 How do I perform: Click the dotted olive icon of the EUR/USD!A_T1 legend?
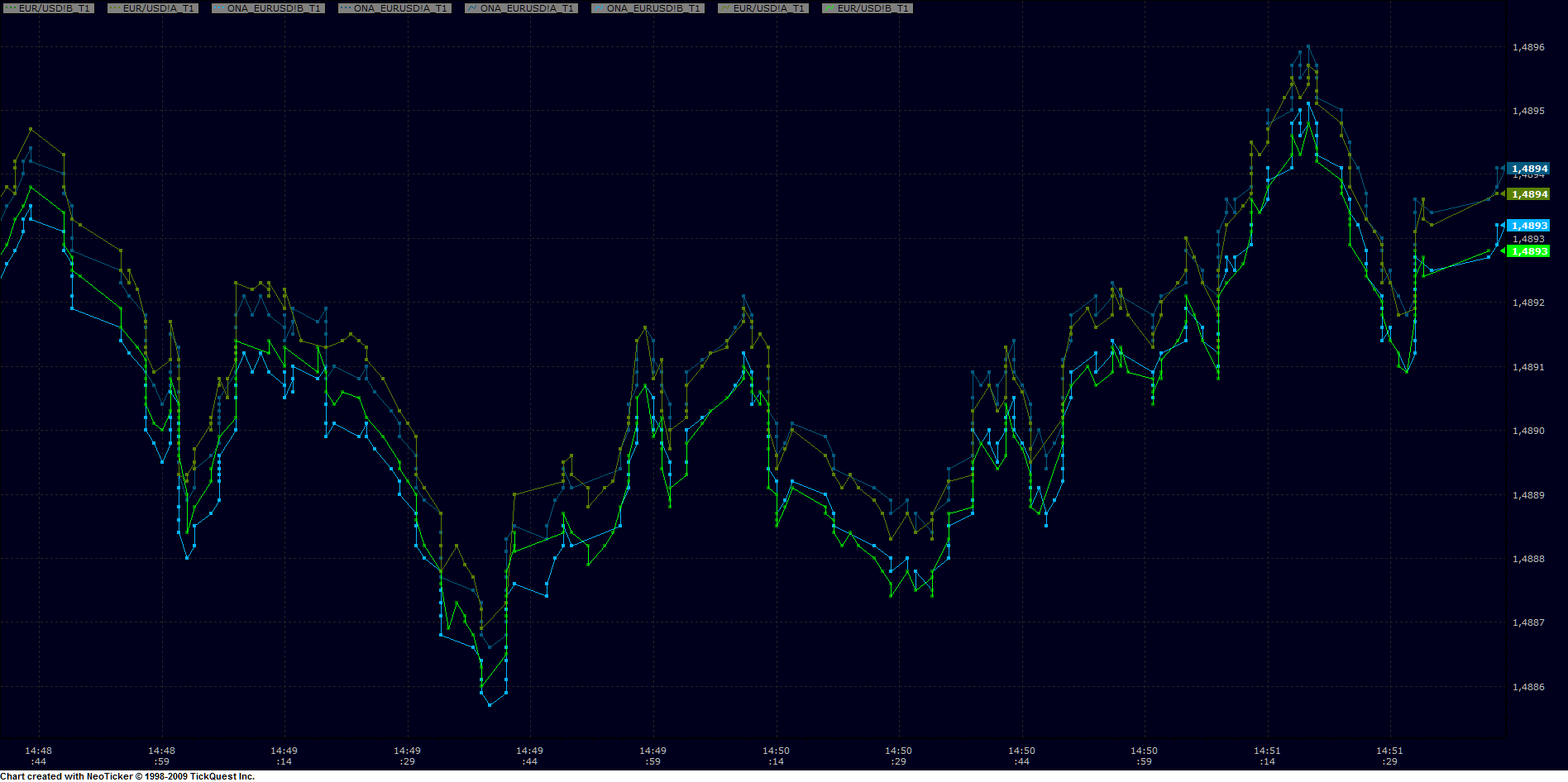point(115,8)
